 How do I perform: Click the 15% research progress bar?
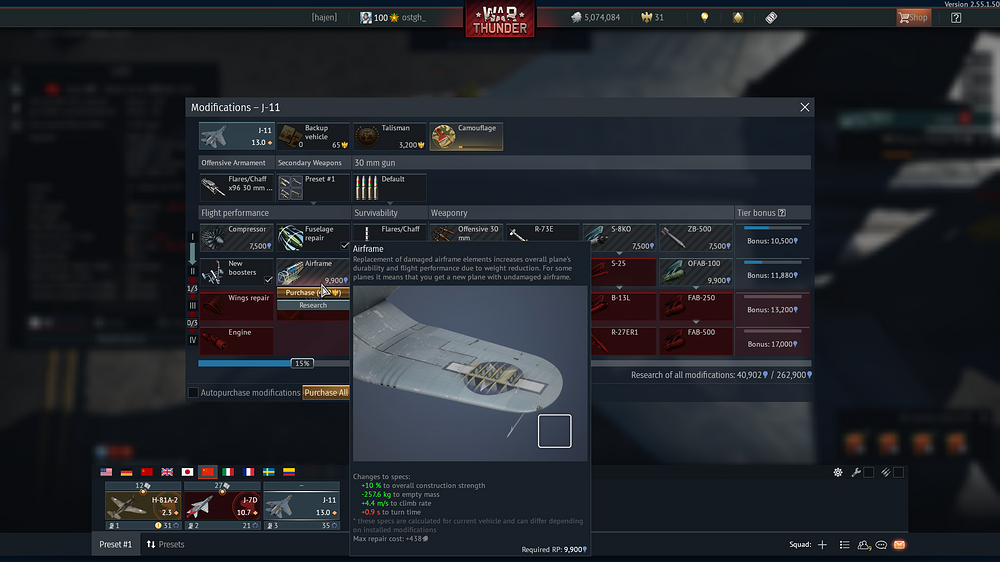coord(302,364)
